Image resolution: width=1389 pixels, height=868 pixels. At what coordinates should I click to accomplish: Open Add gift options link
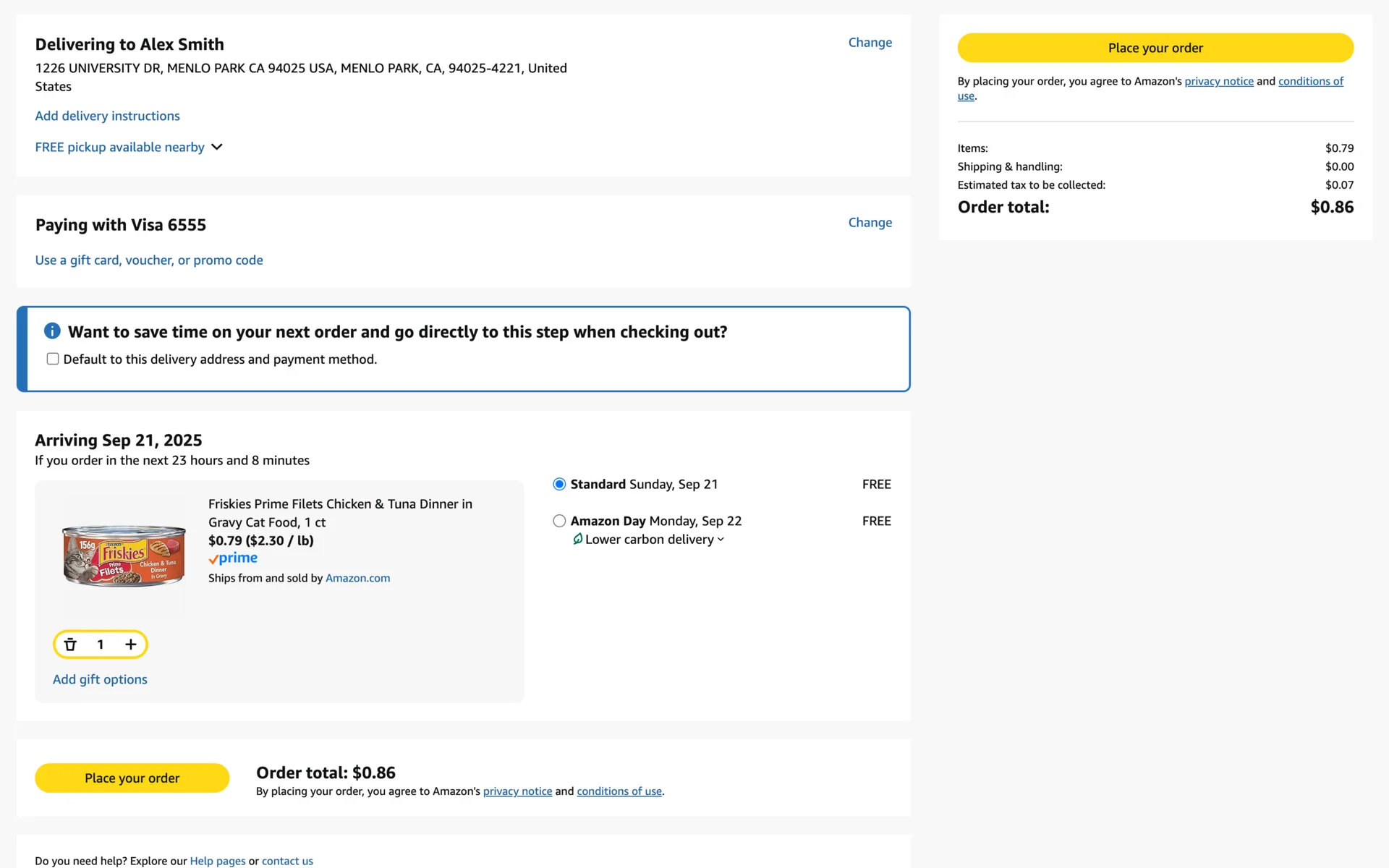click(100, 679)
